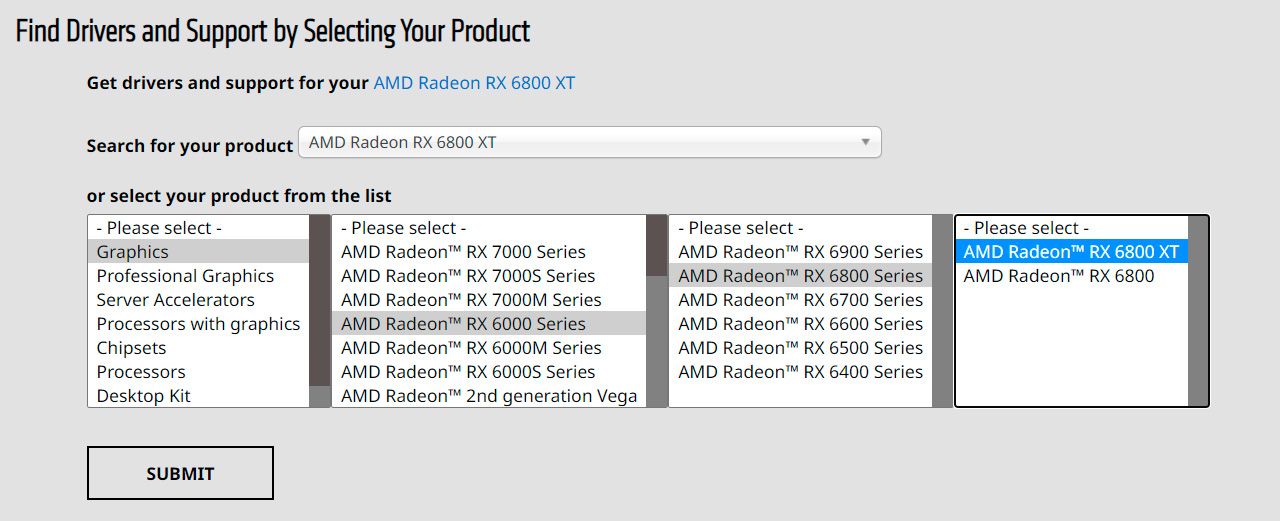This screenshot has height=521, width=1280.
Task: Open the product search dropdown arrow
Action: 865,142
